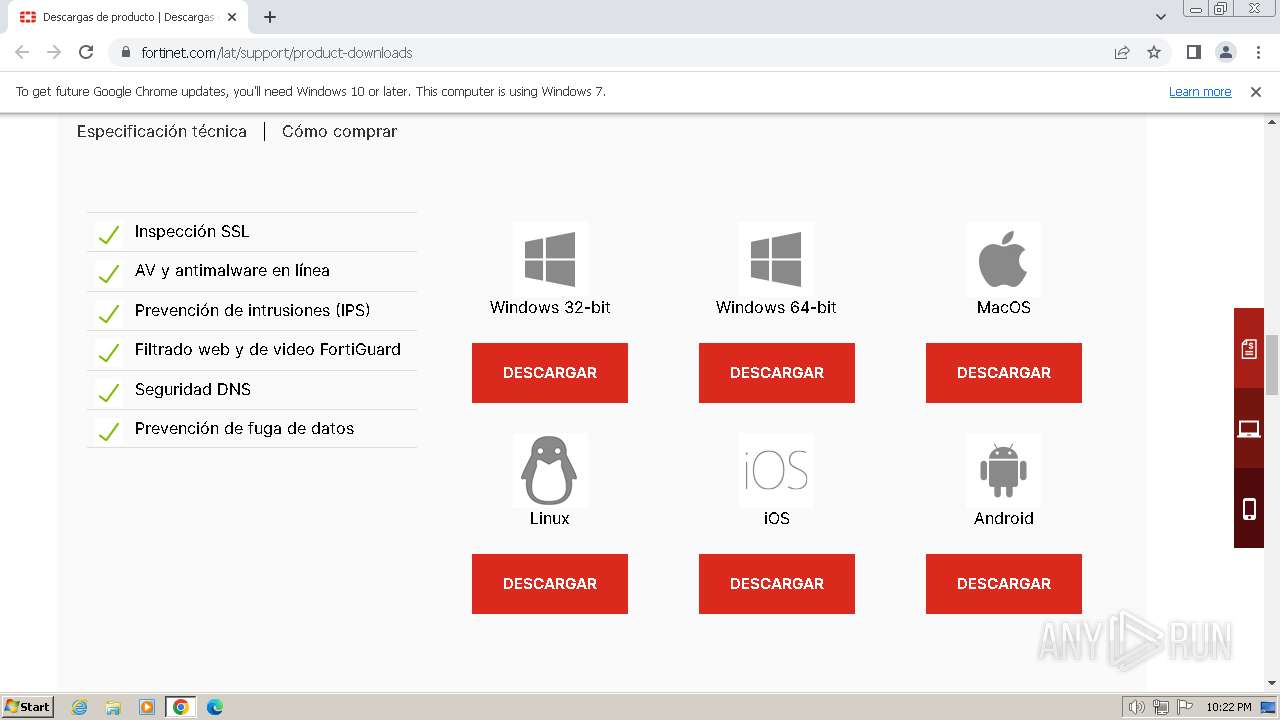Screen dimensions: 1280x720
Task: Click the network tray icon
Action: click(1161, 707)
